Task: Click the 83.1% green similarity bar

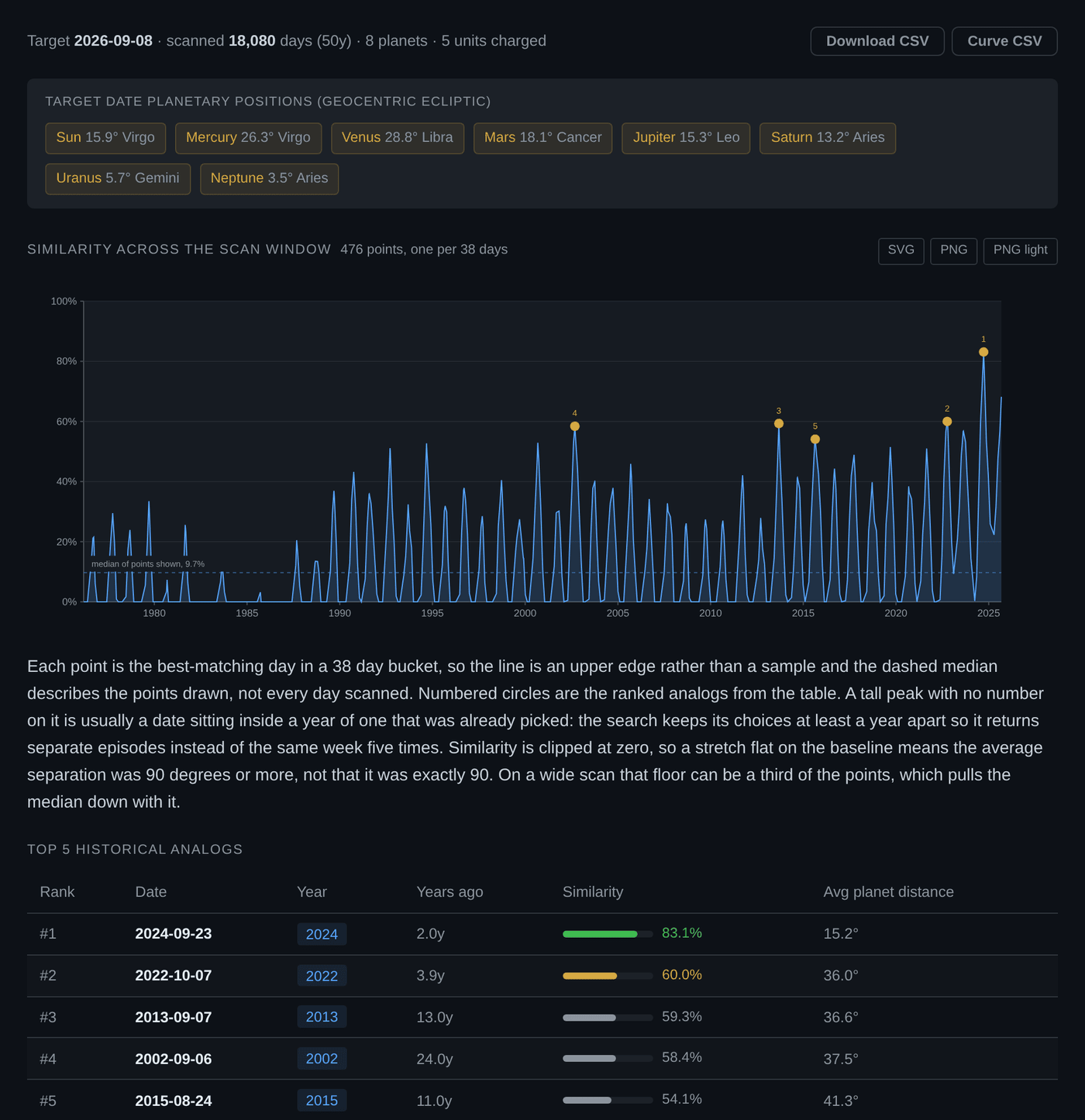Action: tap(608, 934)
